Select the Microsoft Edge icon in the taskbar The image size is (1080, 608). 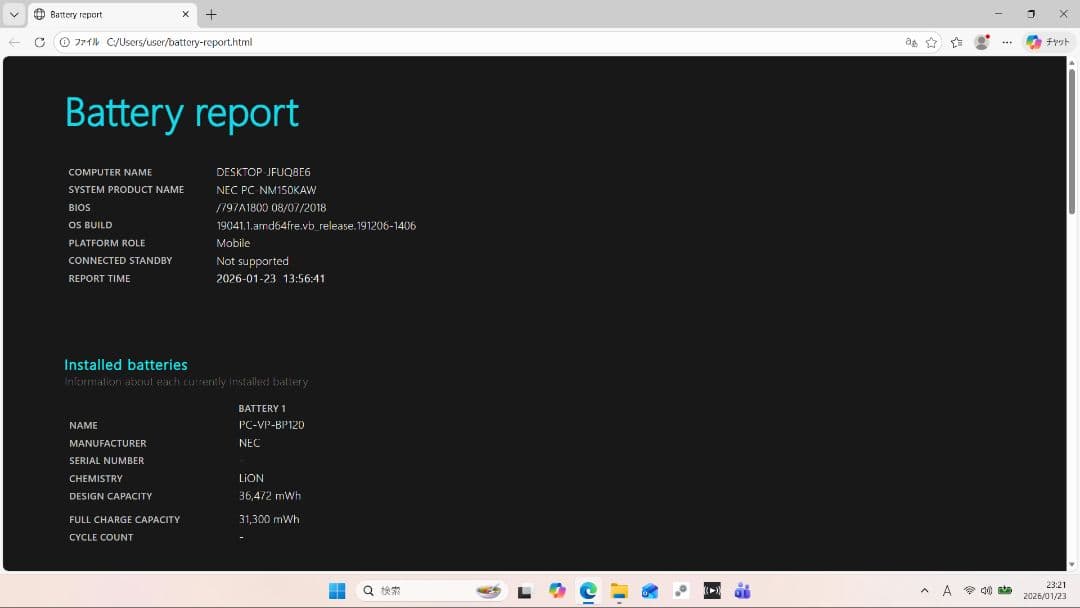point(588,590)
